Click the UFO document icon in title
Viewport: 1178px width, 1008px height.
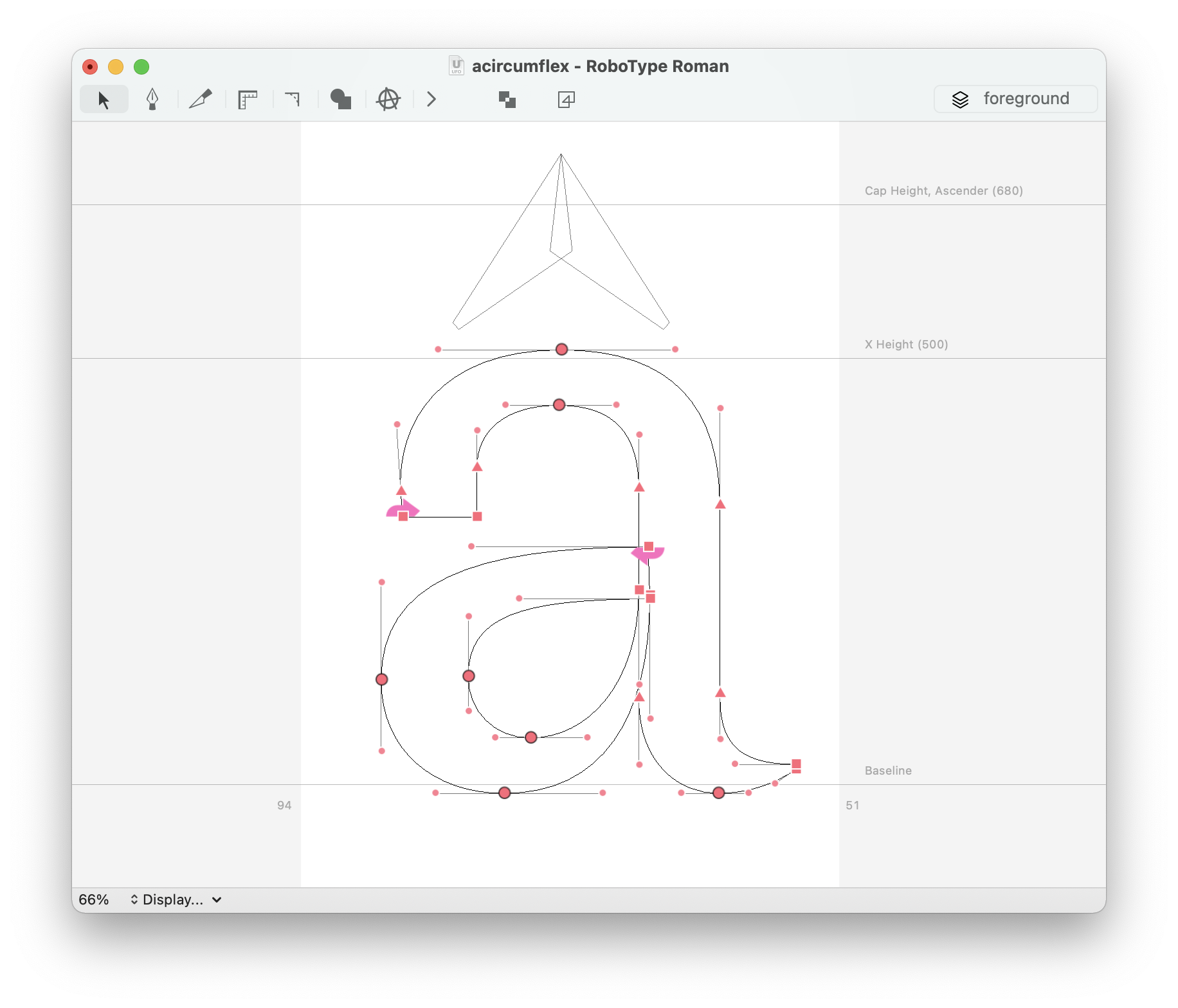457,66
